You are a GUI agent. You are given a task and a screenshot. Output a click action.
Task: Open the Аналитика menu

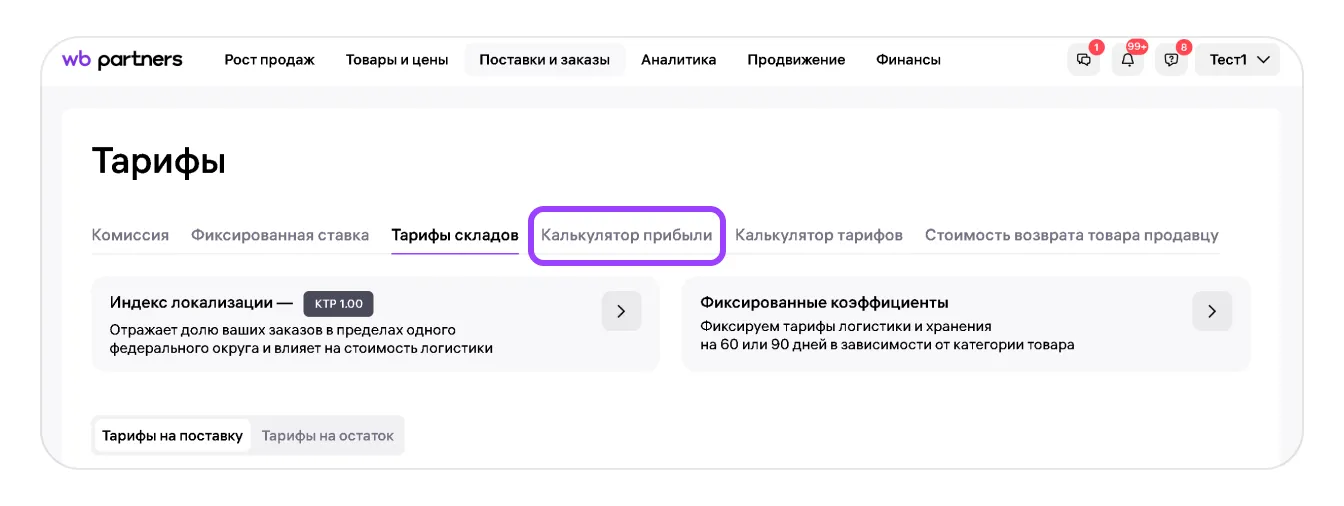(x=678, y=60)
